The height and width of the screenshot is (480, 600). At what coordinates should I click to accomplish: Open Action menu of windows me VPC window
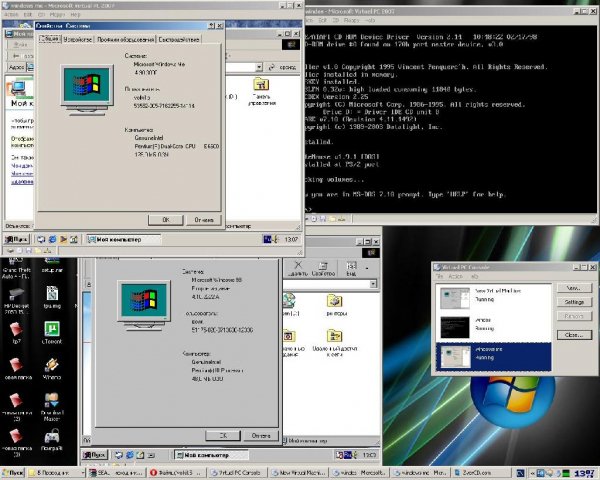pyautogui.click(x=11, y=15)
